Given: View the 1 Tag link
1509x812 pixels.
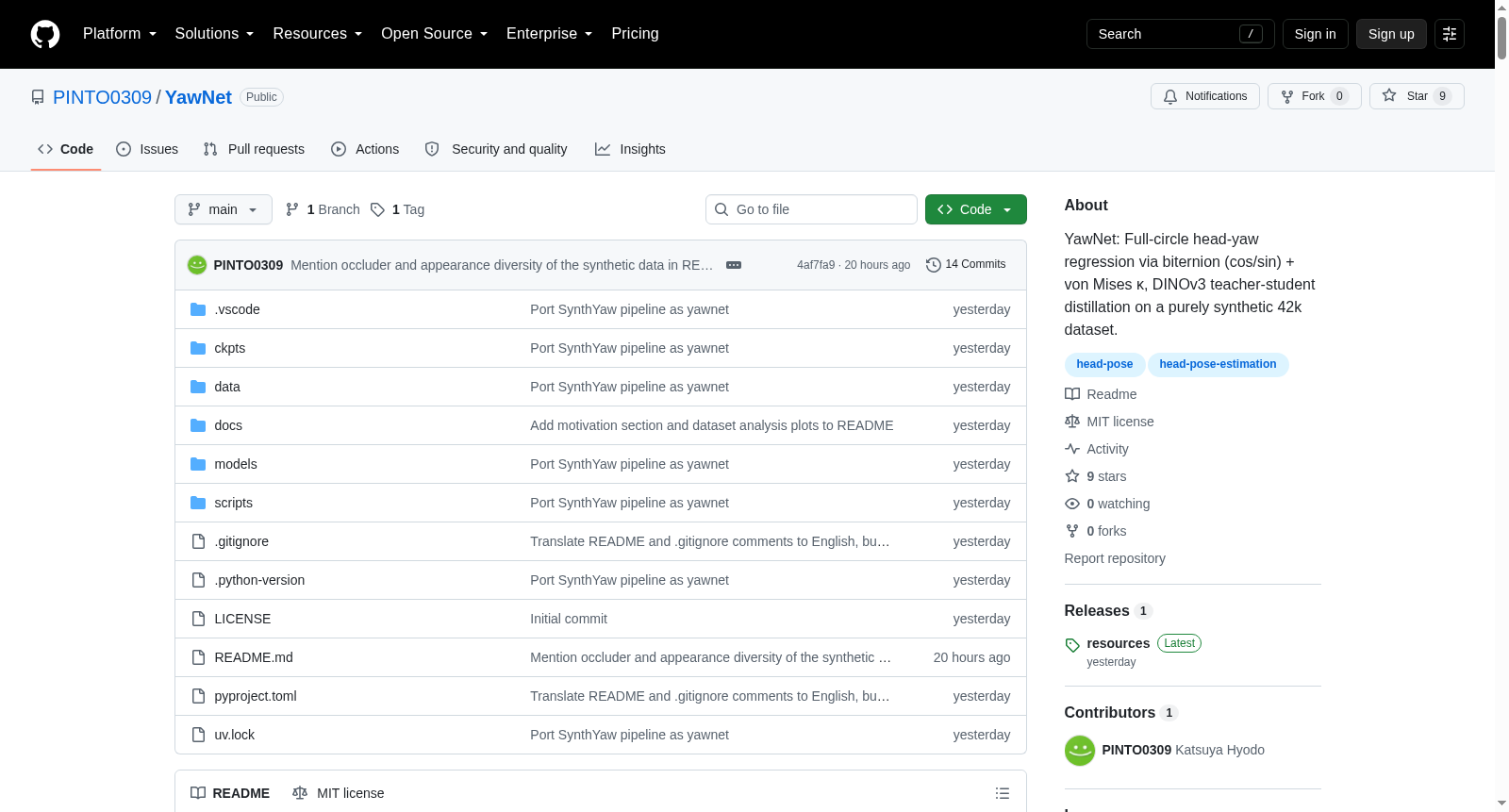Looking at the screenshot, I should coord(397,209).
